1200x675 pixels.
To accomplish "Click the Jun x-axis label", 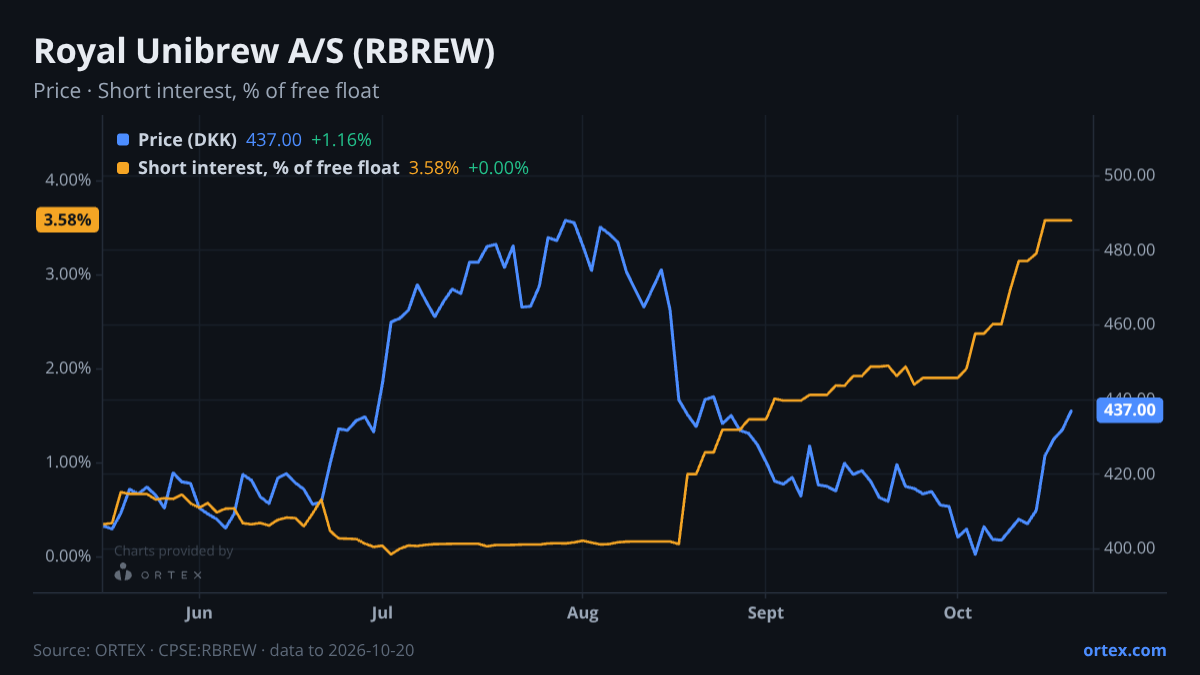I will [199, 612].
